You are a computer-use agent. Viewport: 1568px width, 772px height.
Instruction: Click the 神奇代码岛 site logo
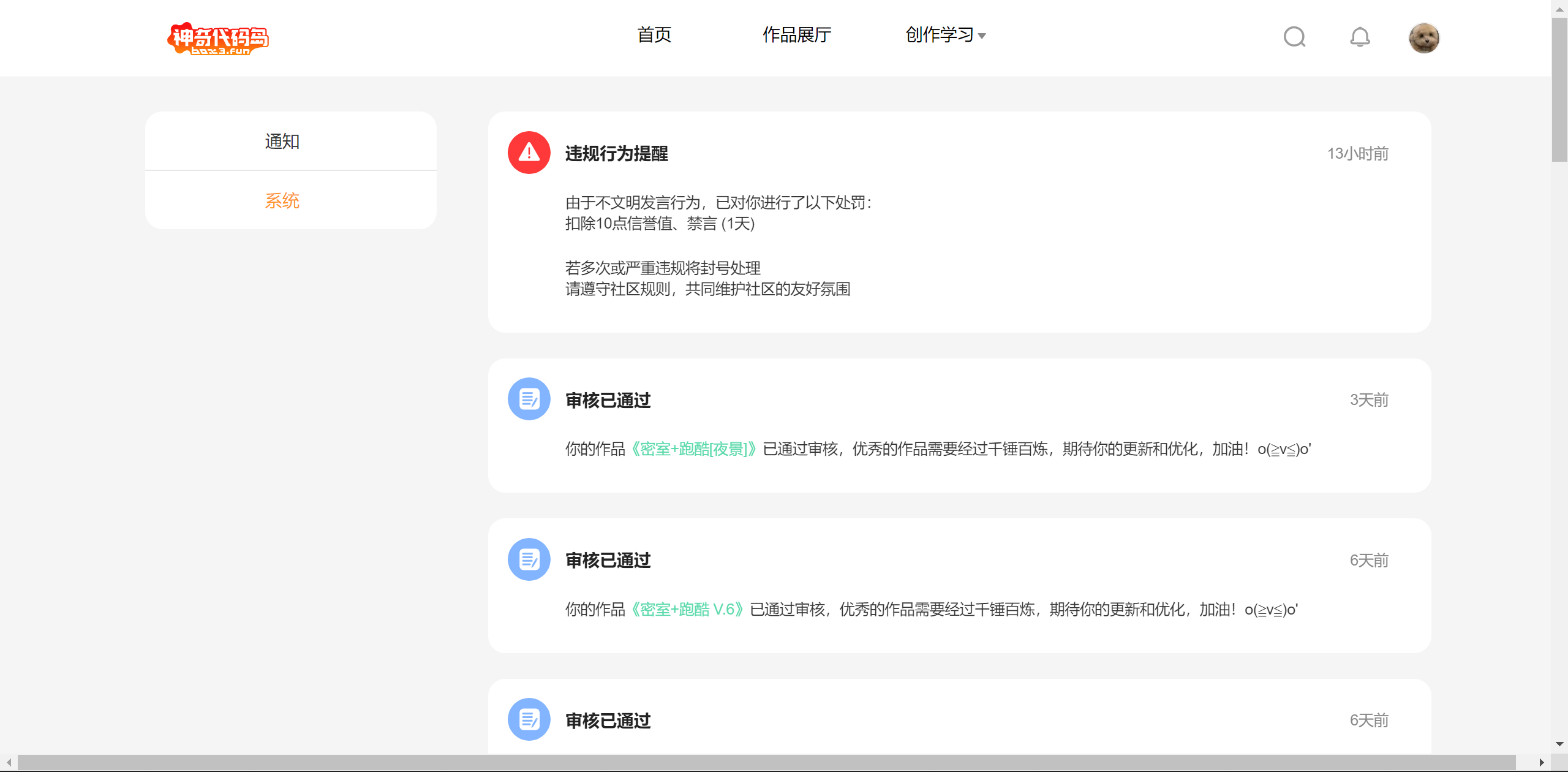click(218, 38)
